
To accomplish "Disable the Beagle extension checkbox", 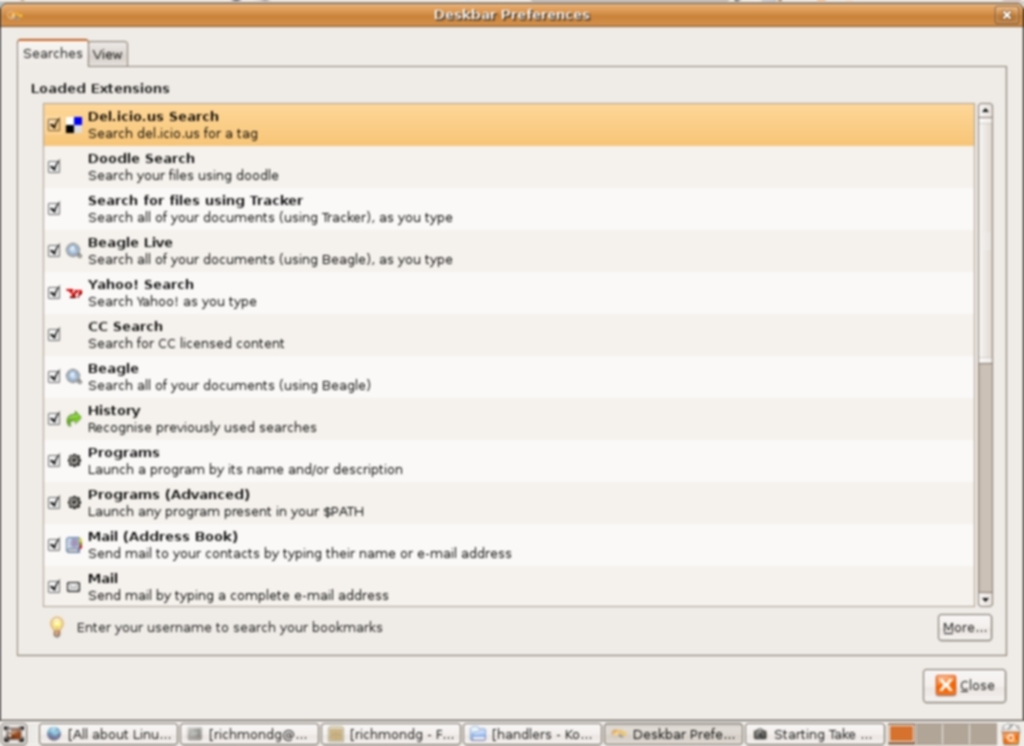I will coord(54,376).
